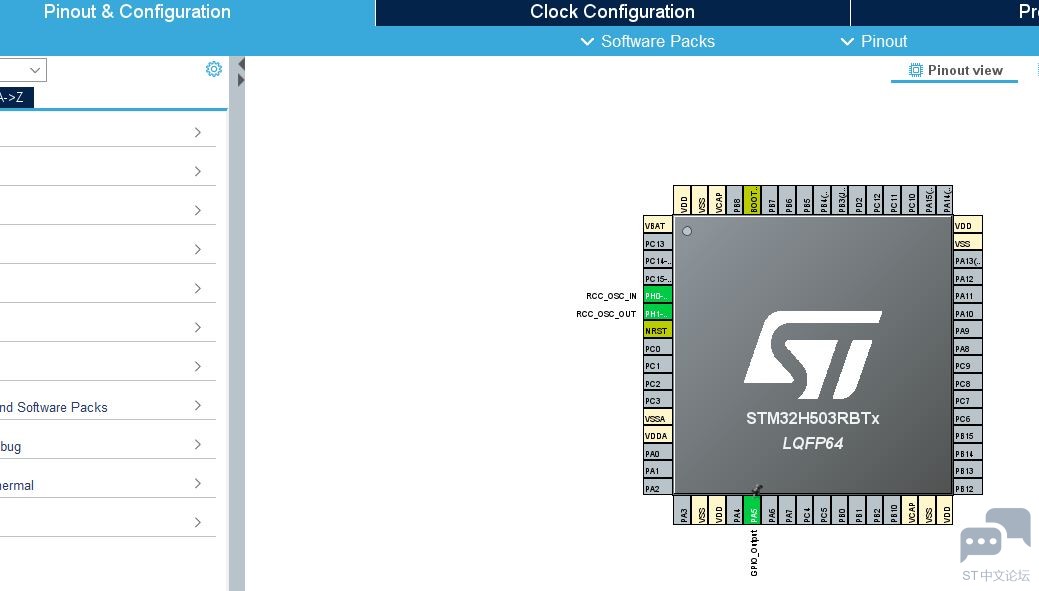Select the Pinout view tab
Screen dimensions: 1039x591
click(x=954, y=70)
